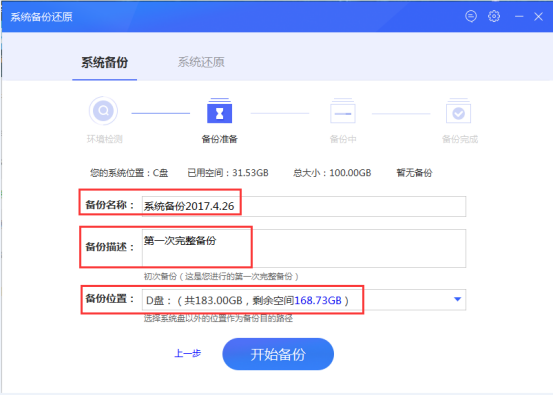Click the 初次备份 hint text
The image size is (554, 396).
tap(221, 276)
